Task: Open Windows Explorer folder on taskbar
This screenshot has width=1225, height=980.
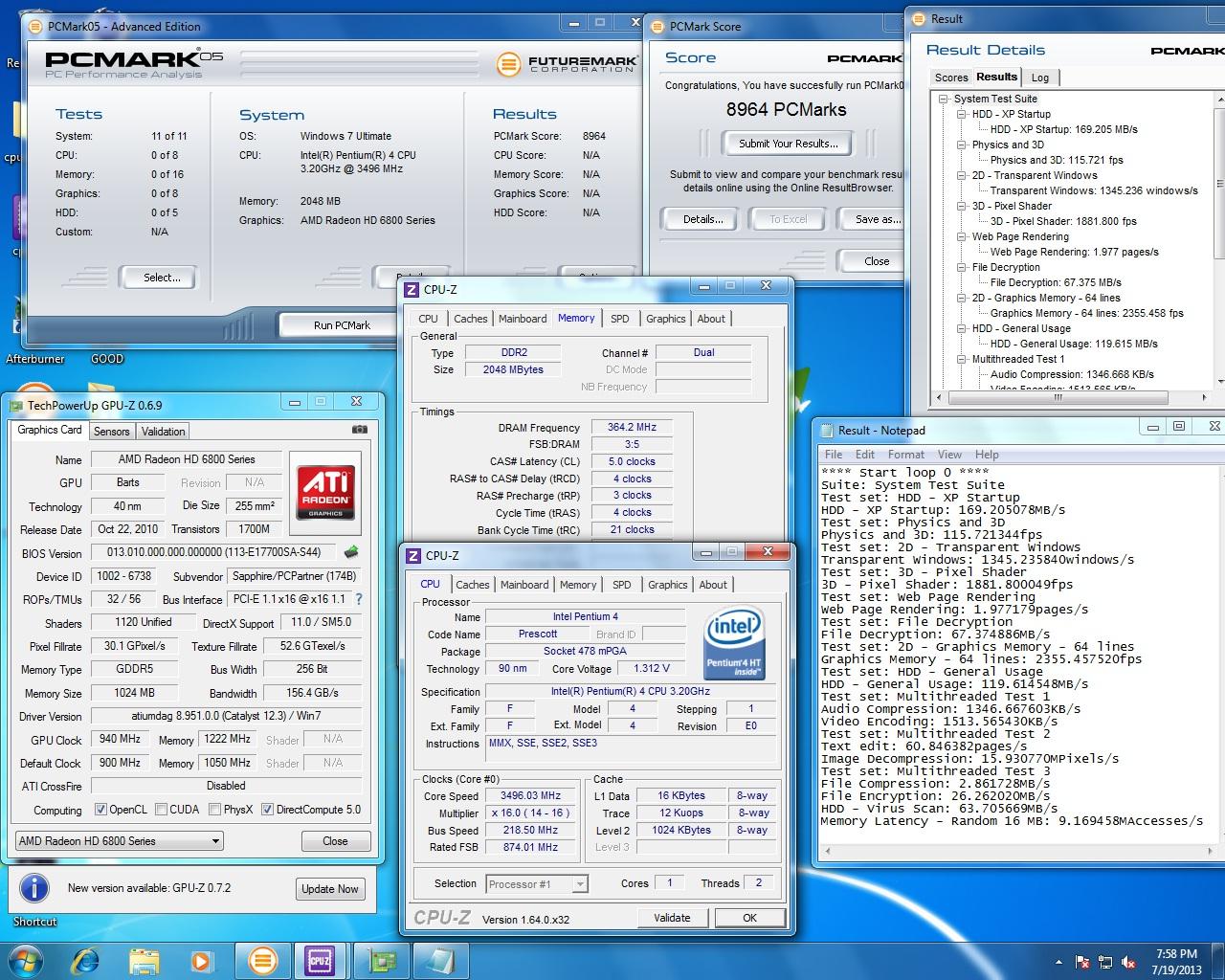Action: [145, 960]
